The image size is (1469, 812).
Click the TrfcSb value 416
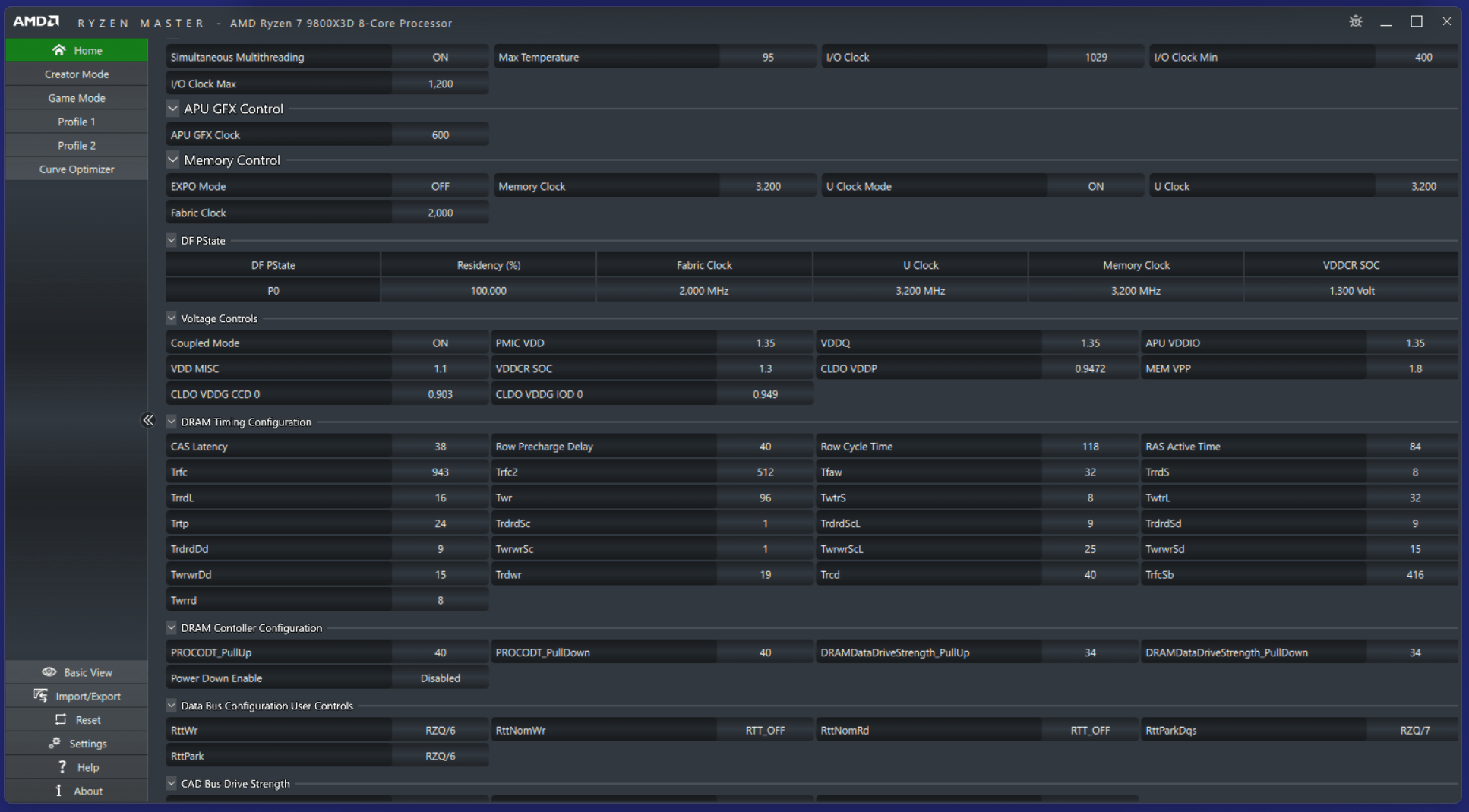click(x=1414, y=574)
